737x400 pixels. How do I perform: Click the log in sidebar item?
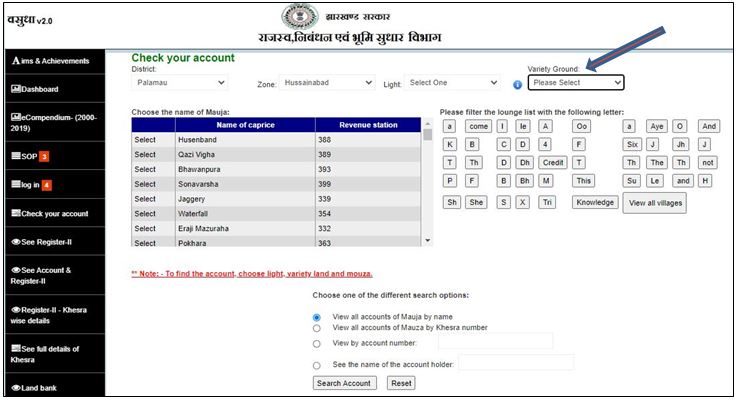coord(30,185)
